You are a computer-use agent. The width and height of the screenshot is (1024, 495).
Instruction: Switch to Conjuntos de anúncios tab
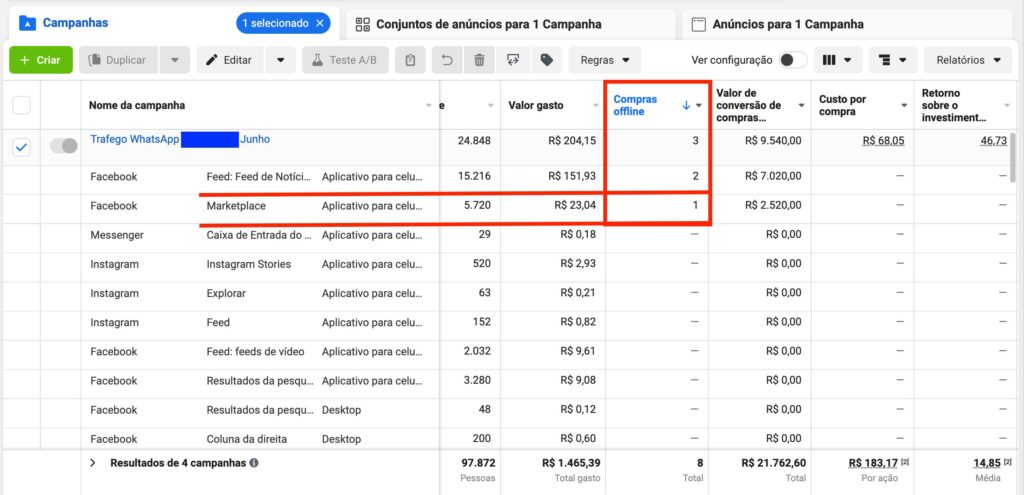coord(488,25)
